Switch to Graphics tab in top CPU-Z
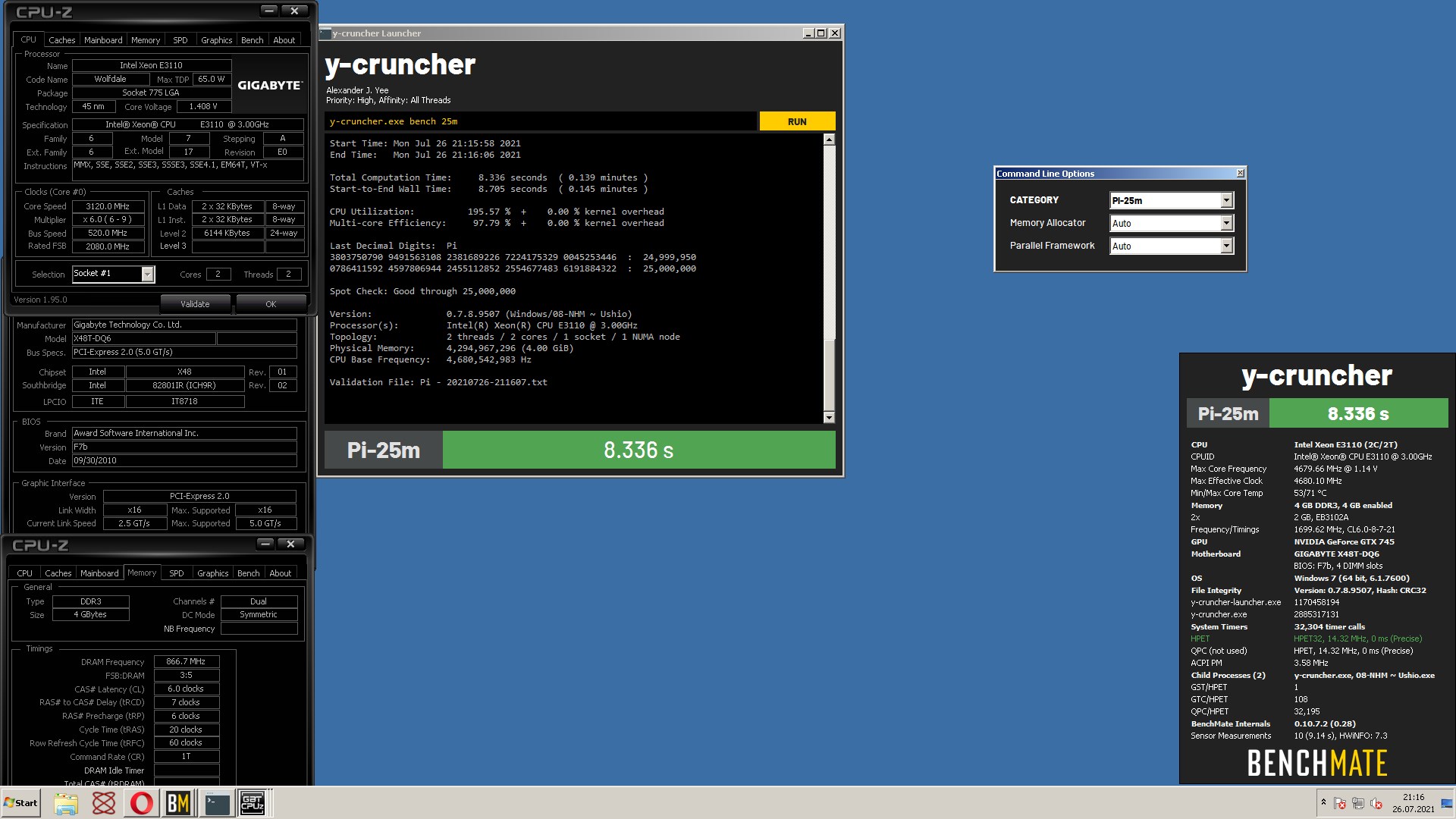This screenshot has height=819, width=1456. 217,40
